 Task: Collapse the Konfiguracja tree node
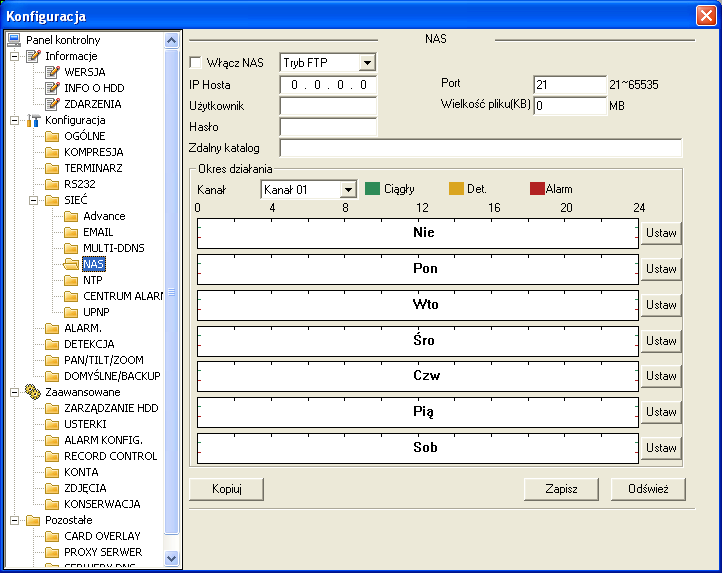[x=15, y=120]
